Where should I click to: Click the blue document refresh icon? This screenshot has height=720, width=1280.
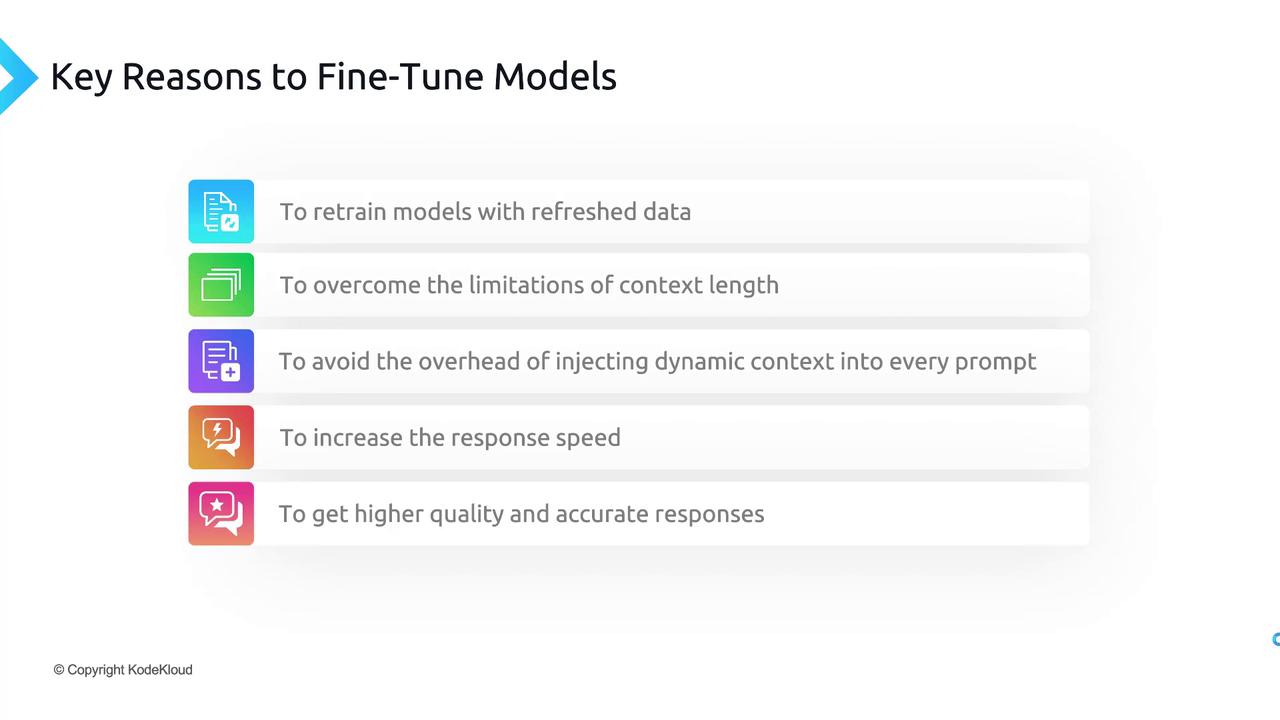pos(221,212)
